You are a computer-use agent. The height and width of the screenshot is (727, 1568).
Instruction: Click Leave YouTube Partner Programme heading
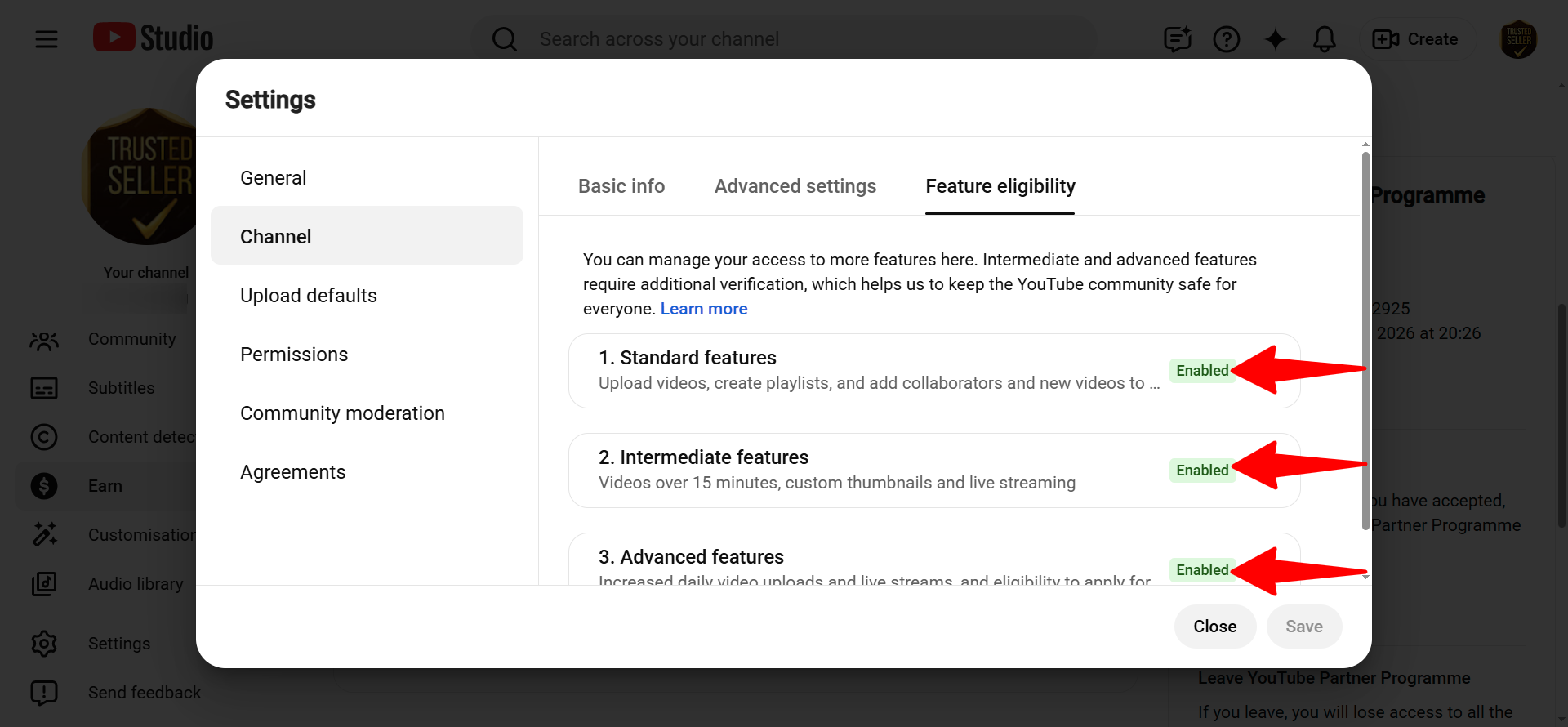click(1334, 678)
